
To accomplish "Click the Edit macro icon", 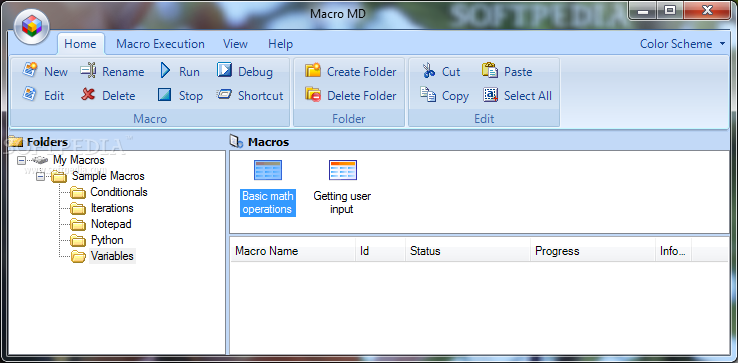I will 30,94.
